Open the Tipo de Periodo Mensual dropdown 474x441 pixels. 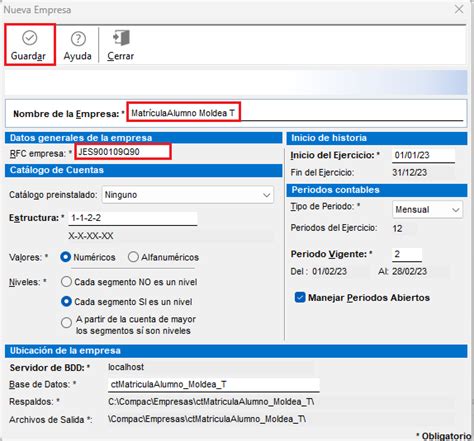pyautogui.click(x=427, y=210)
